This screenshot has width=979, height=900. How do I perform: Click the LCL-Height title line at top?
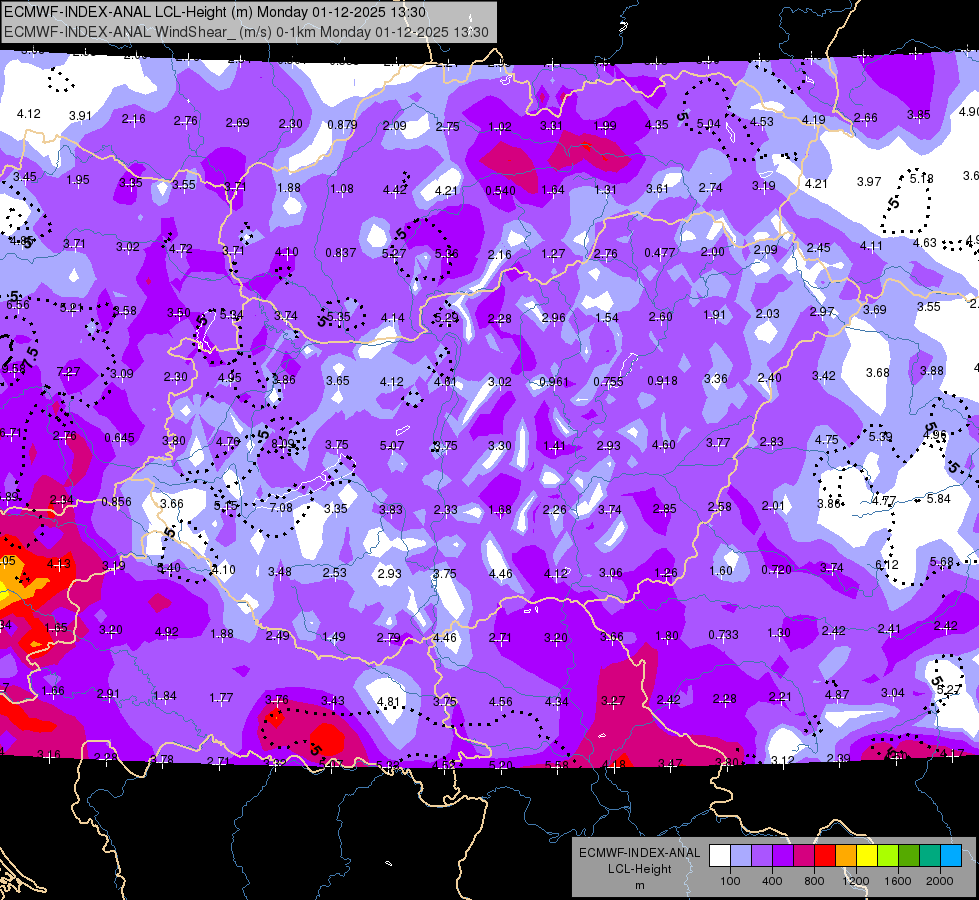215,12
